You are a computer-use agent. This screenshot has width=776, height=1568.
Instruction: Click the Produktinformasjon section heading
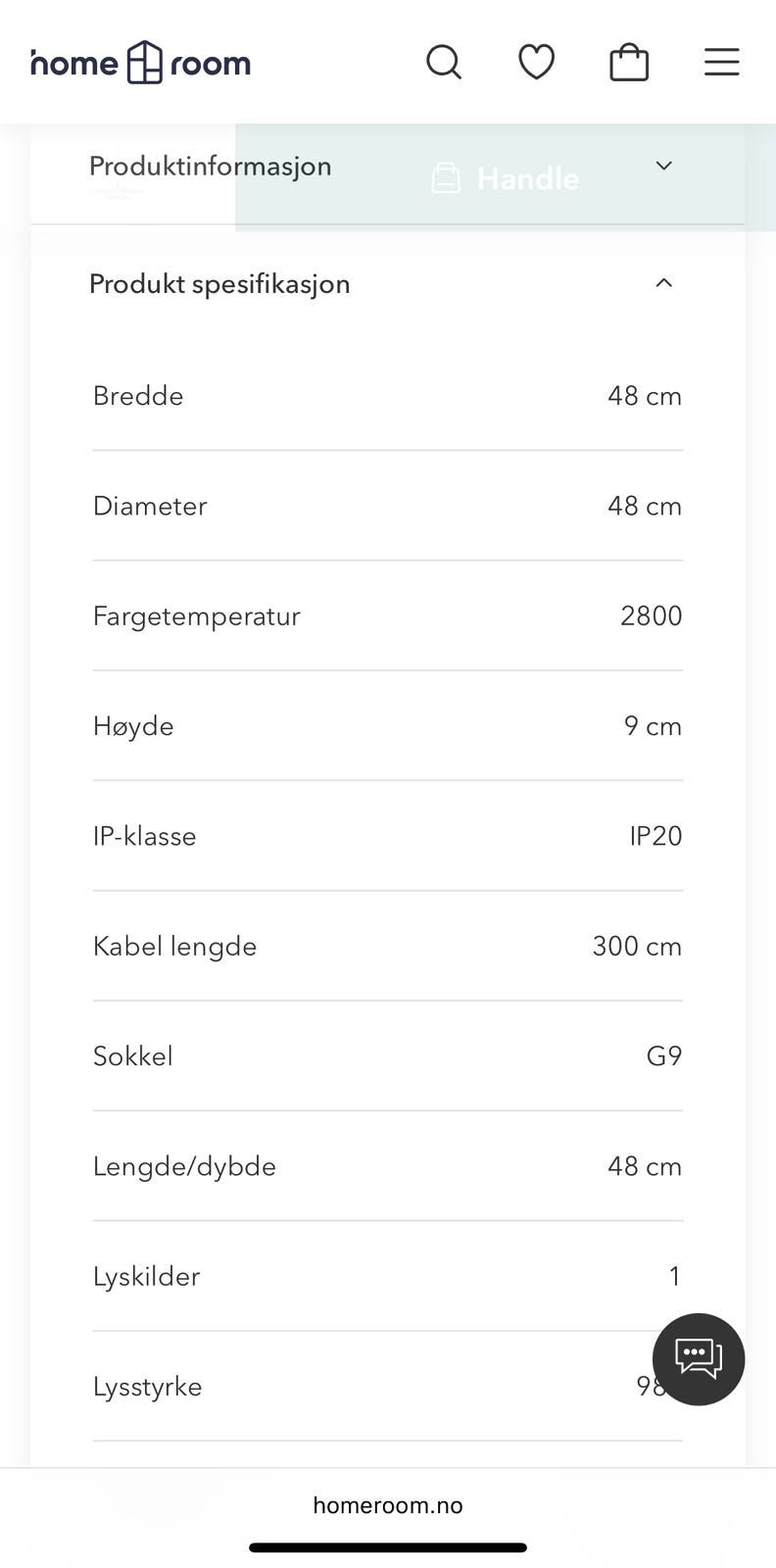tap(210, 167)
